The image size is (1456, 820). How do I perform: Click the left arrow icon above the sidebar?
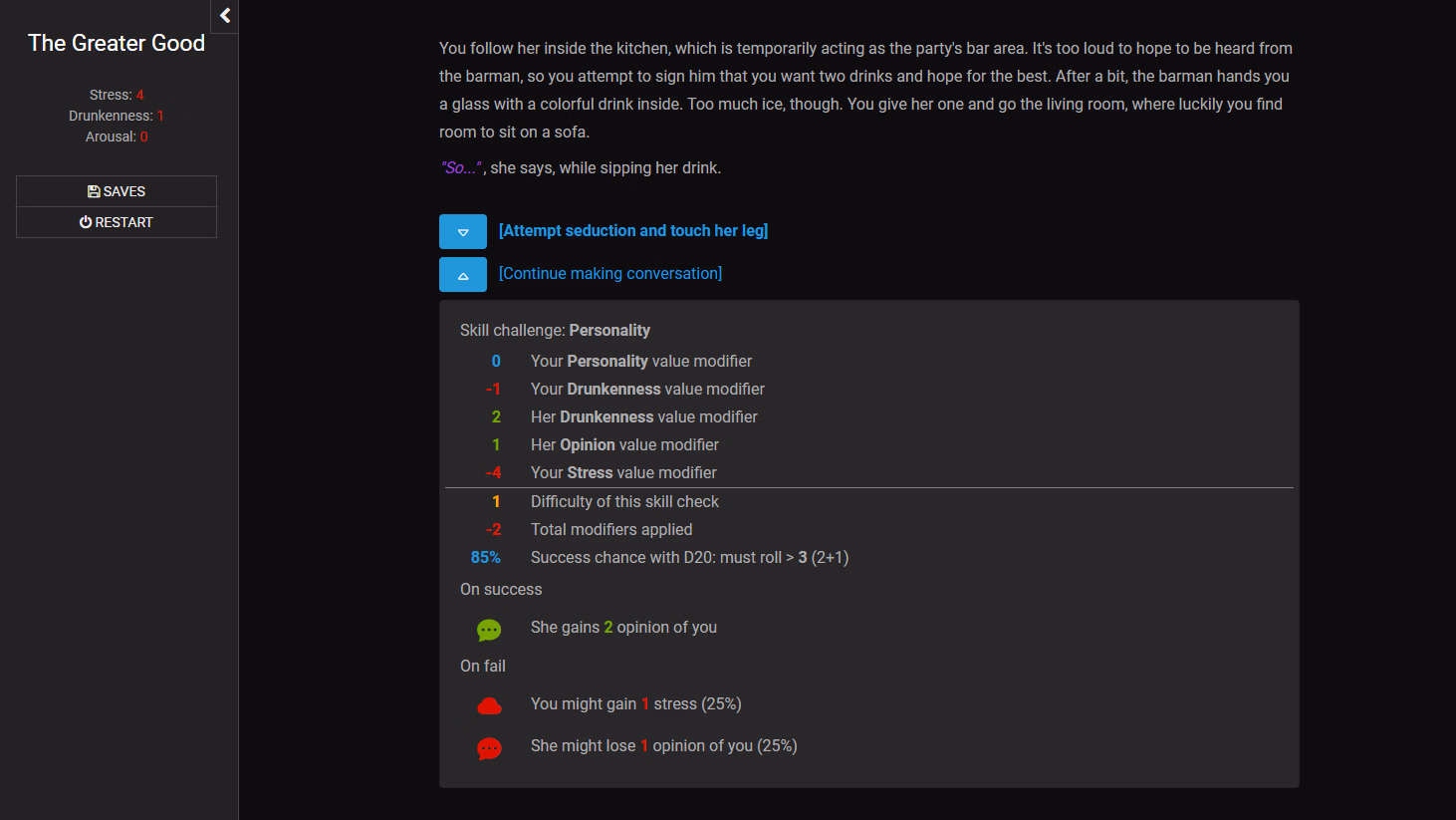[223, 16]
